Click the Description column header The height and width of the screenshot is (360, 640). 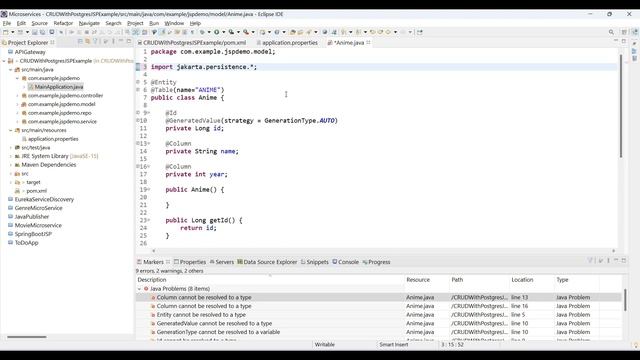coord(270,280)
